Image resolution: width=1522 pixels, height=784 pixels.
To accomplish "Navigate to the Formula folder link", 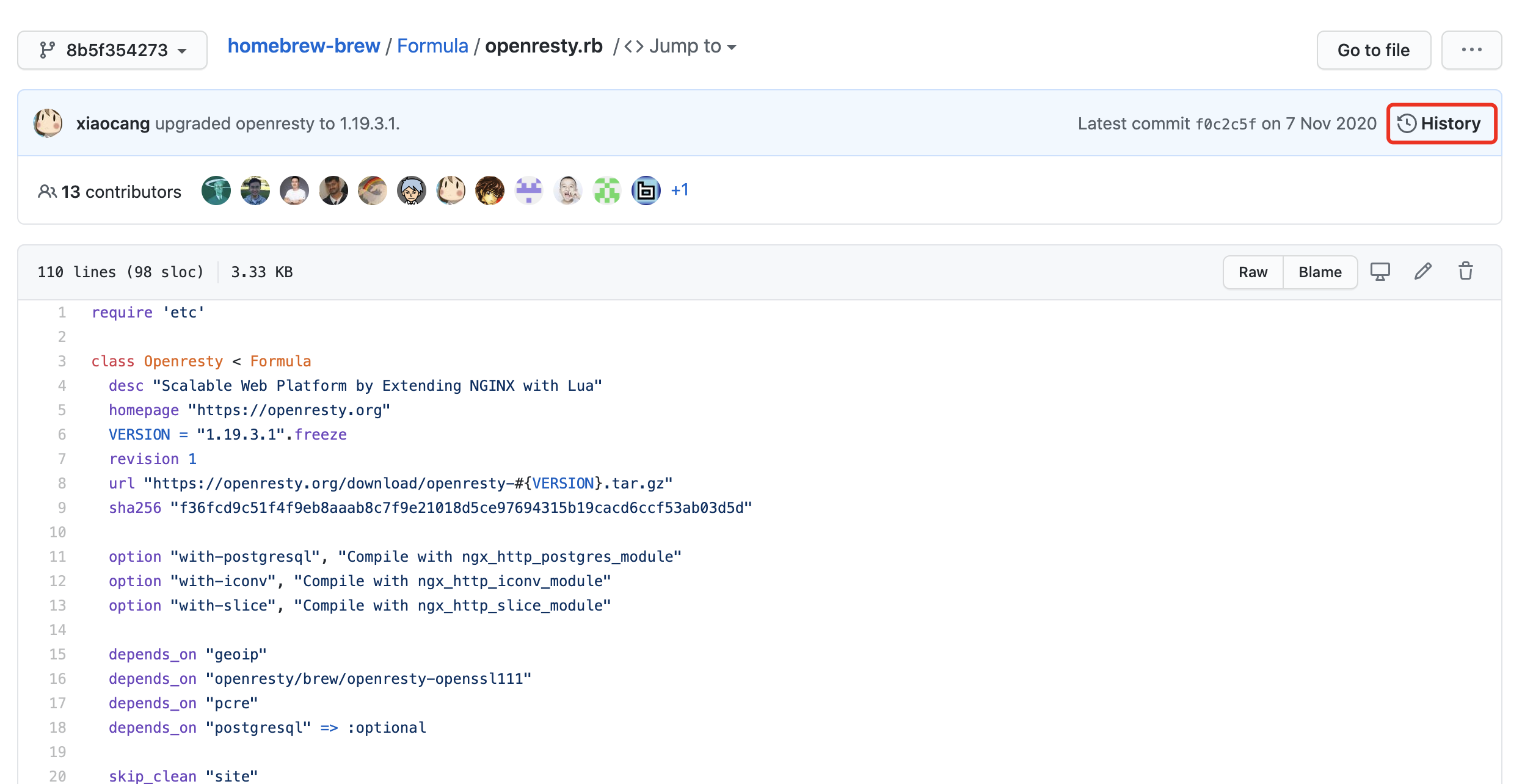I will click(432, 46).
